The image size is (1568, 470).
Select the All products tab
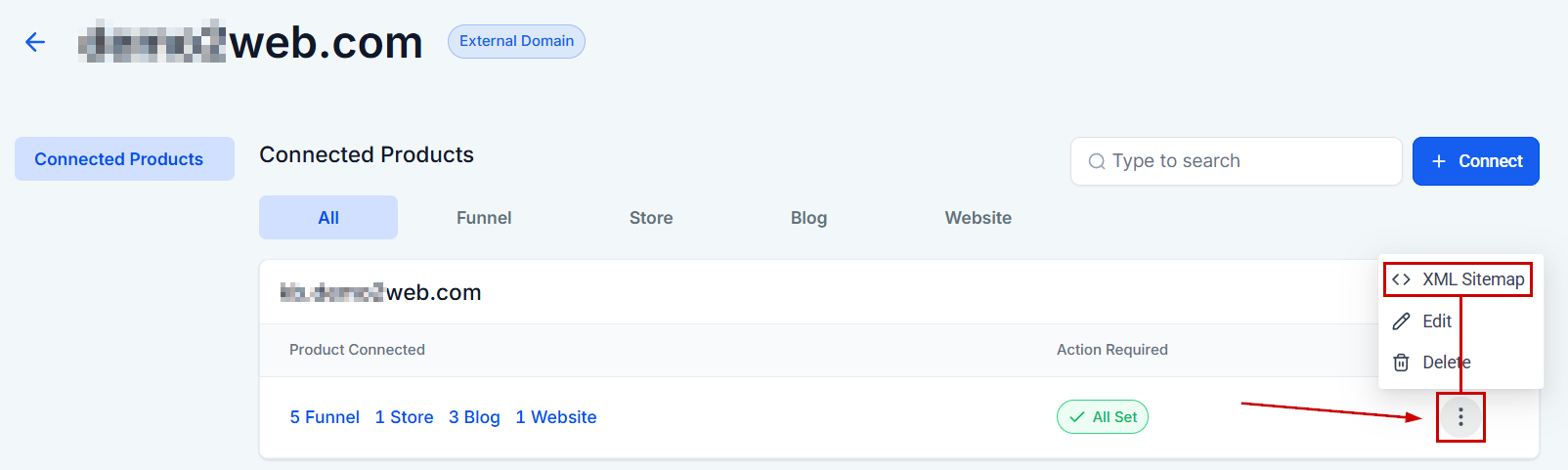coord(328,218)
